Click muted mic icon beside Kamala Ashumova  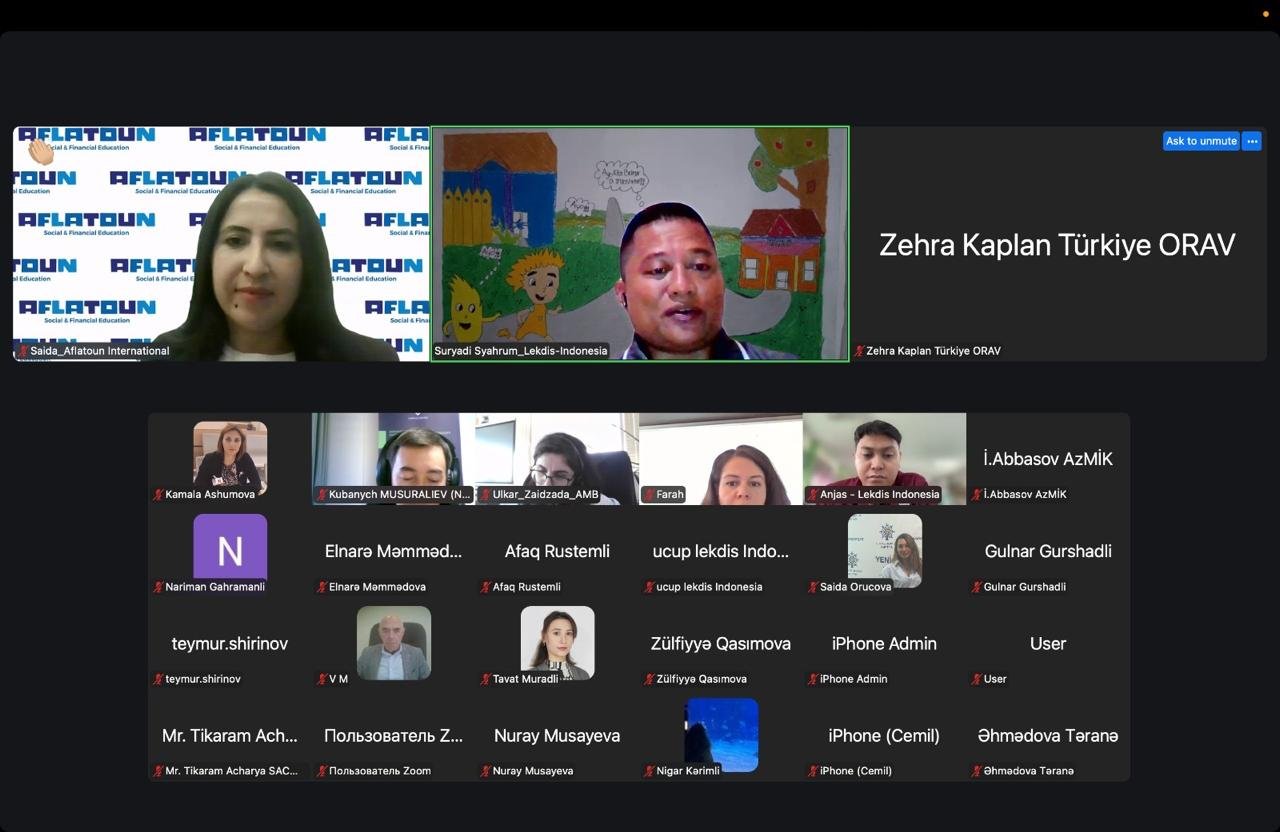(x=158, y=494)
